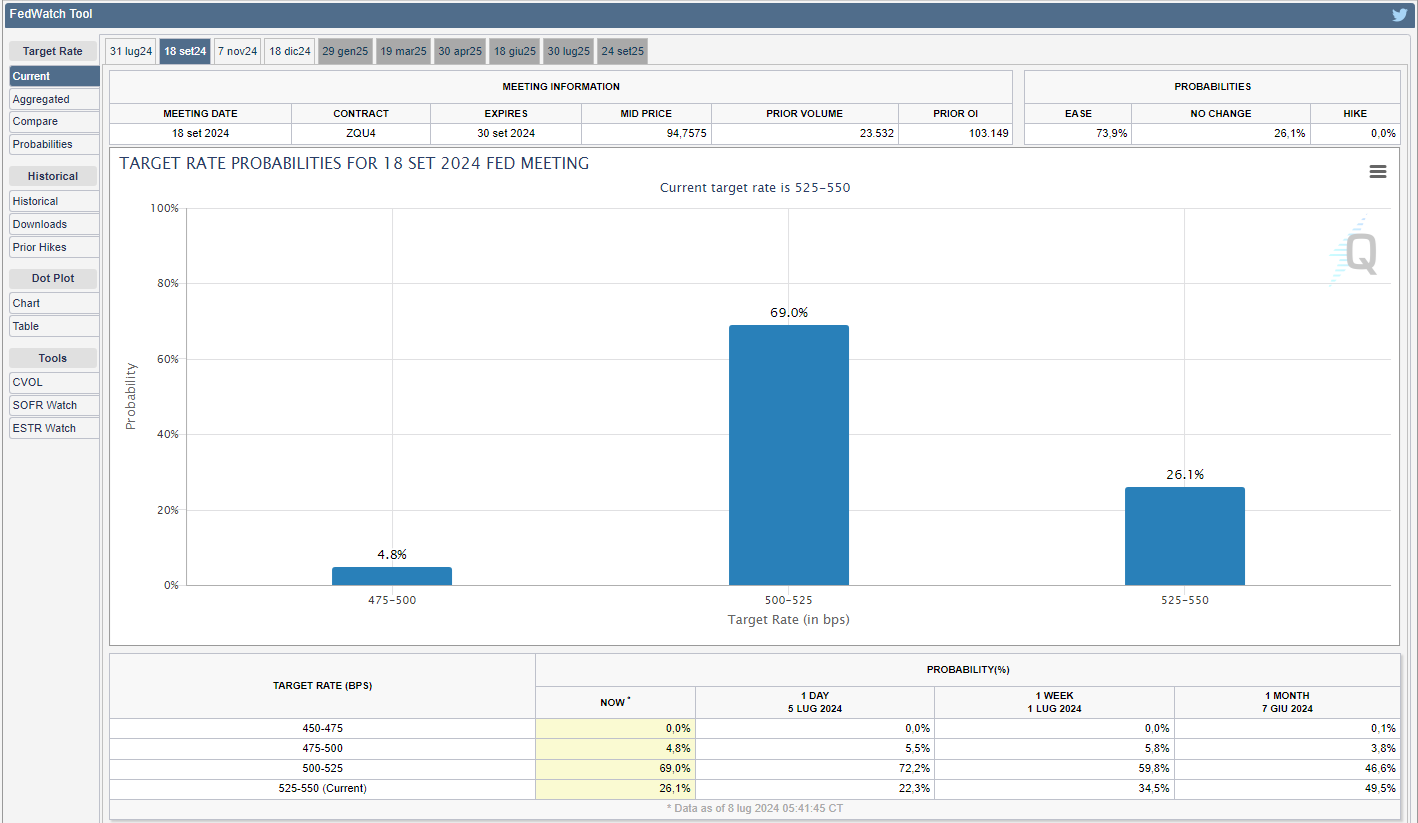Go to the Downloads section

click(54, 224)
